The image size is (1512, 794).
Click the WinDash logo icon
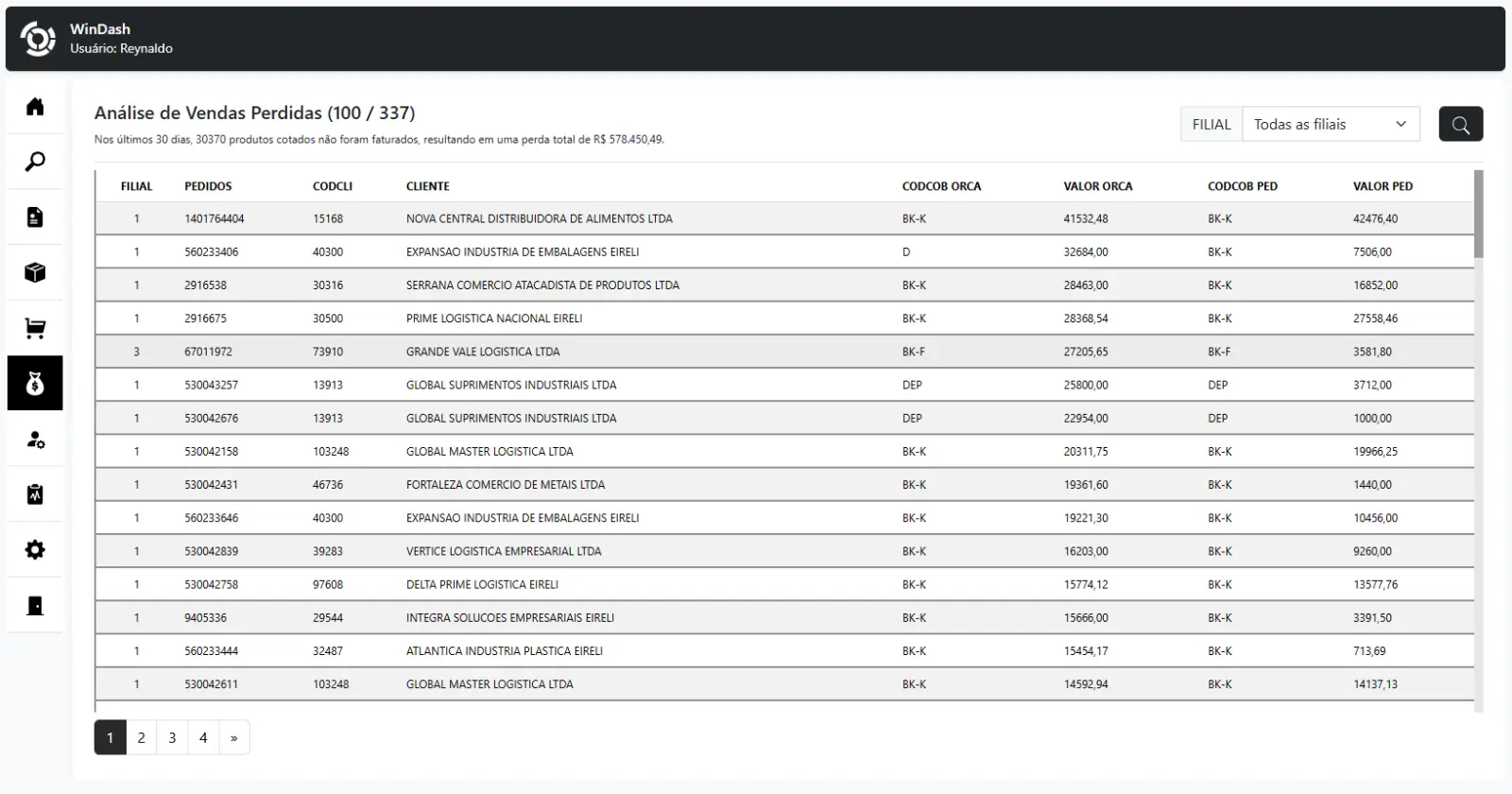[38, 39]
